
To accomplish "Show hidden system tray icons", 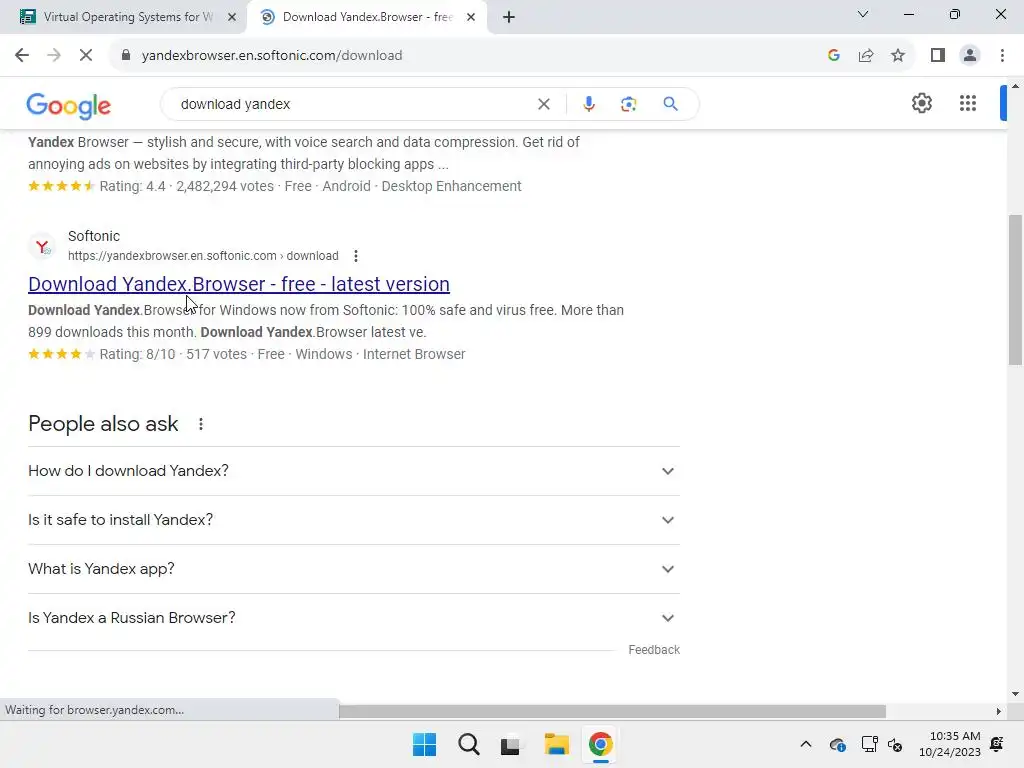I will (806, 744).
